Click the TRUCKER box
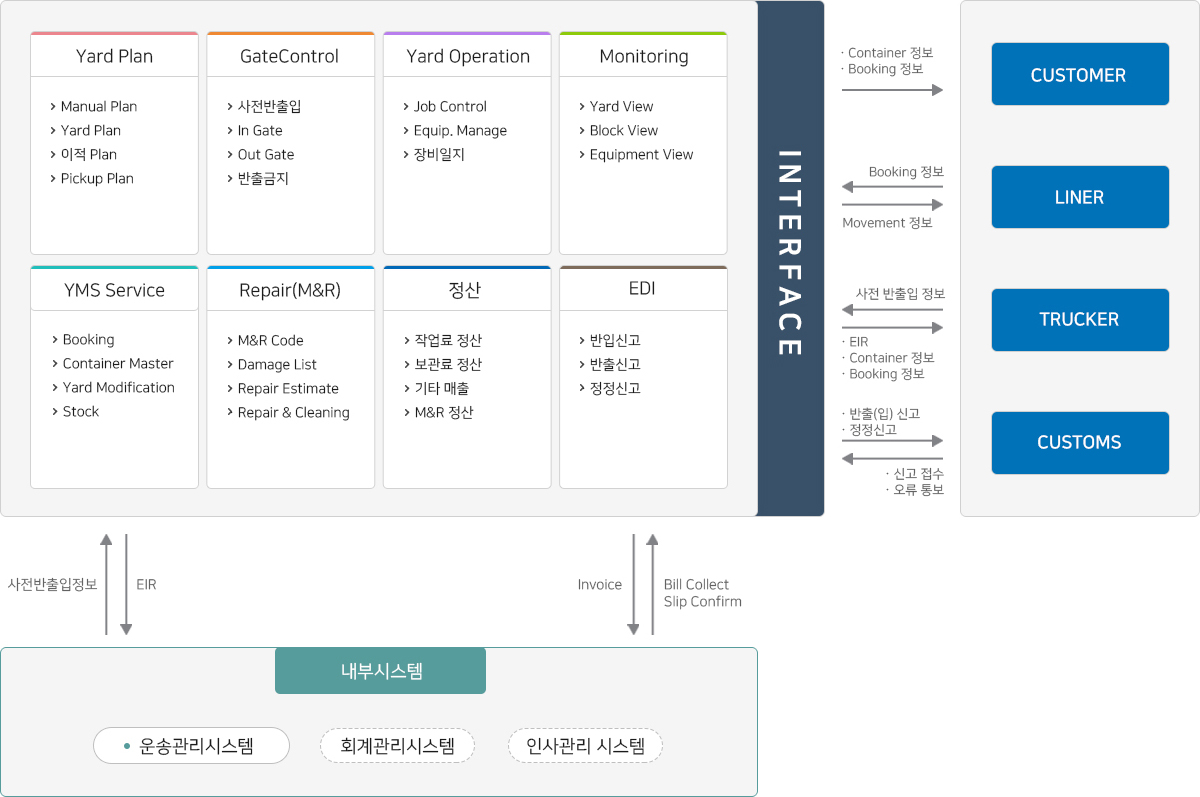 click(x=1079, y=320)
